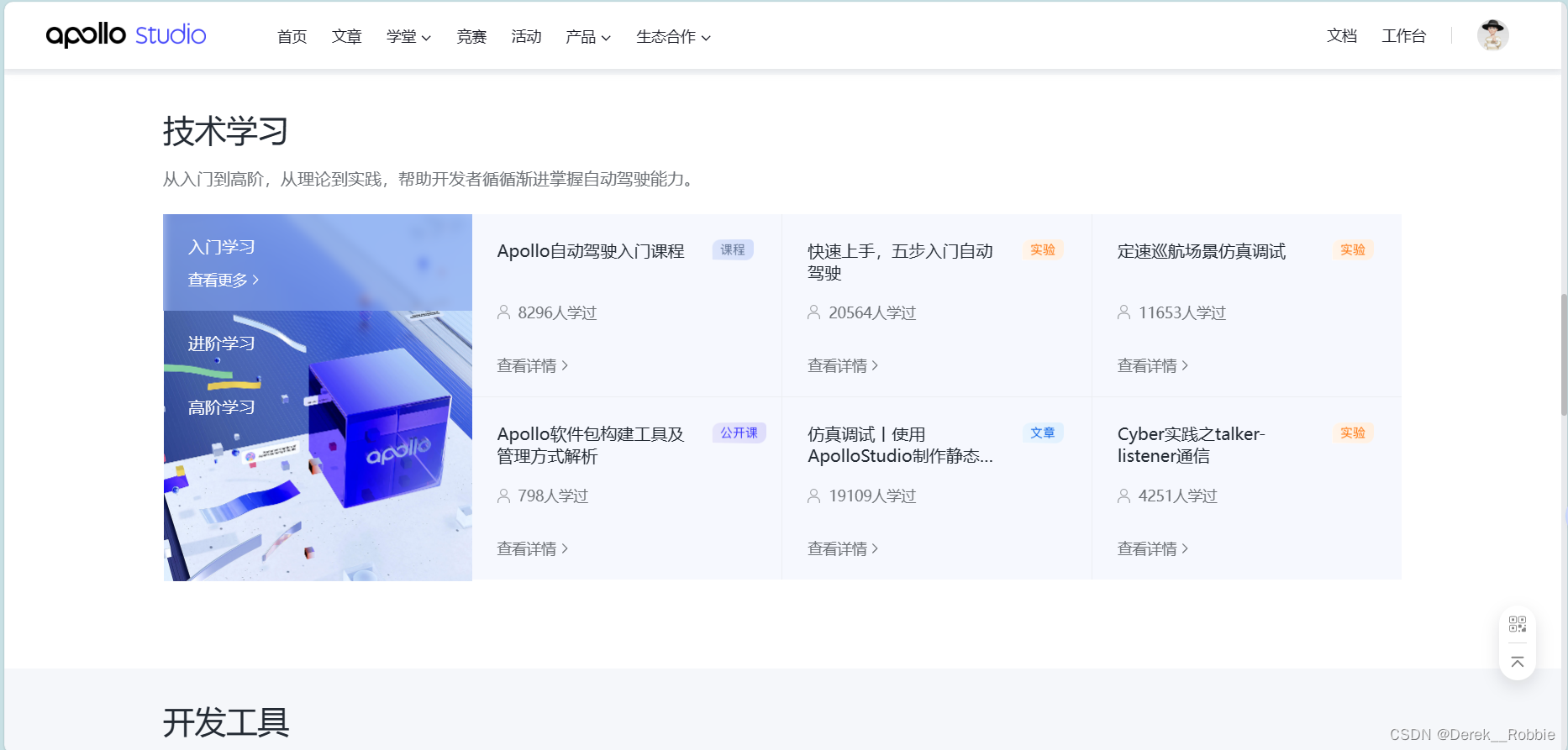Click person icon beside 8296人学过
The width and height of the screenshot is (1568, 750).
pos(504,312)
